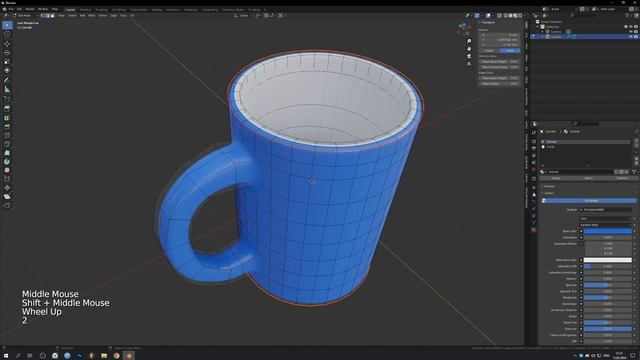
Task: Select the Transform tool
Action: coord(7,71)
